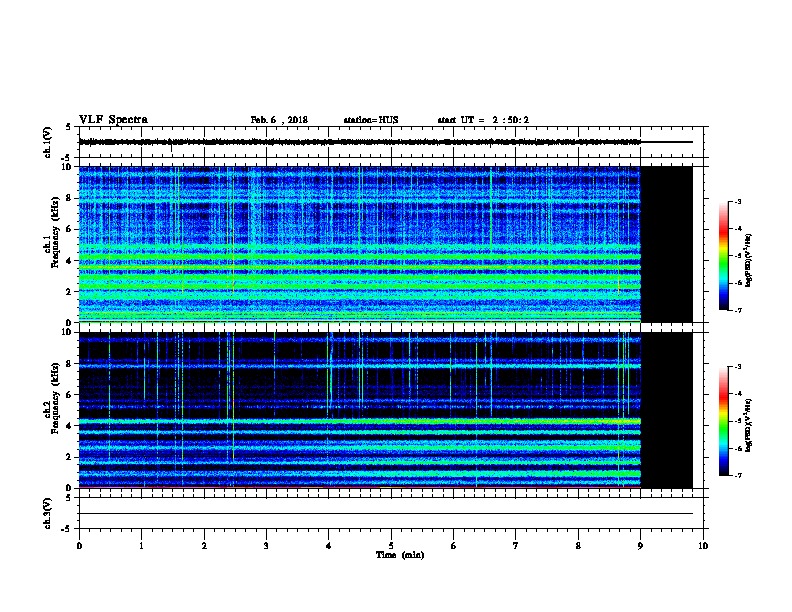
Task: Click the ch.2 spectrogram color scale bar
Action: click(723, 421)
